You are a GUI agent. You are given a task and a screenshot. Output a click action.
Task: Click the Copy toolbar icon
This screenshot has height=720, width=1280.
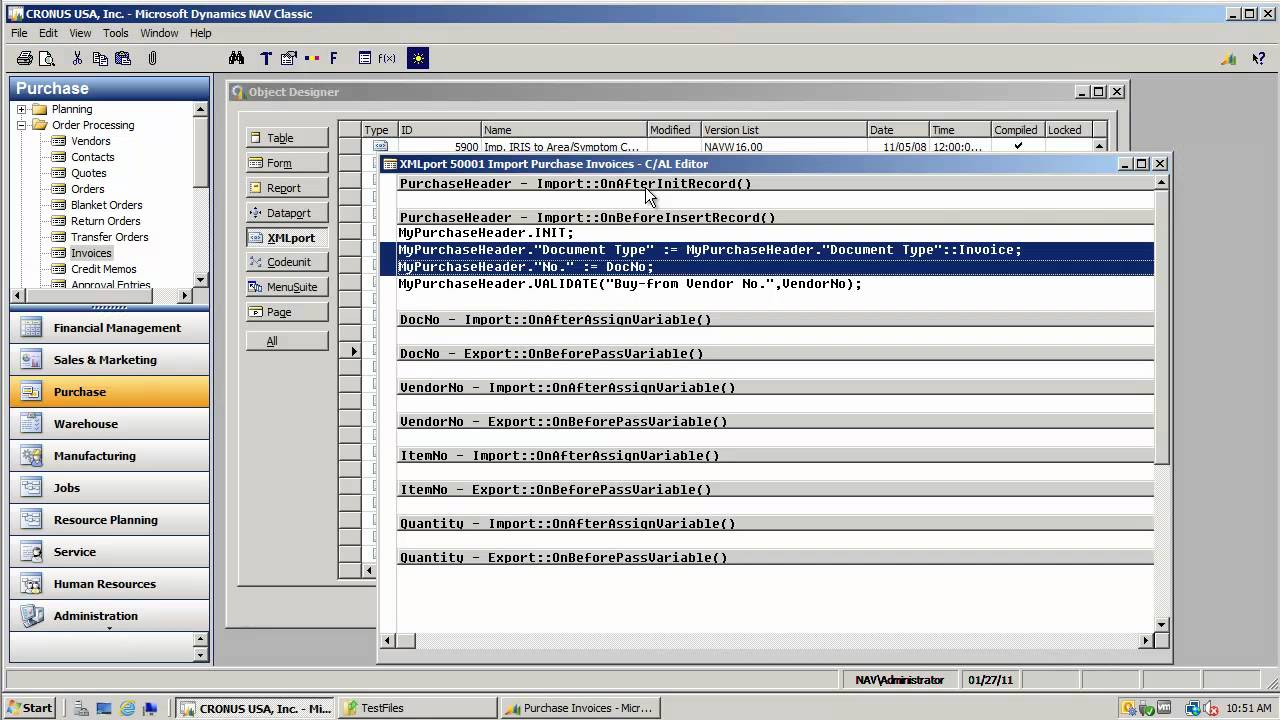point(100,59)
